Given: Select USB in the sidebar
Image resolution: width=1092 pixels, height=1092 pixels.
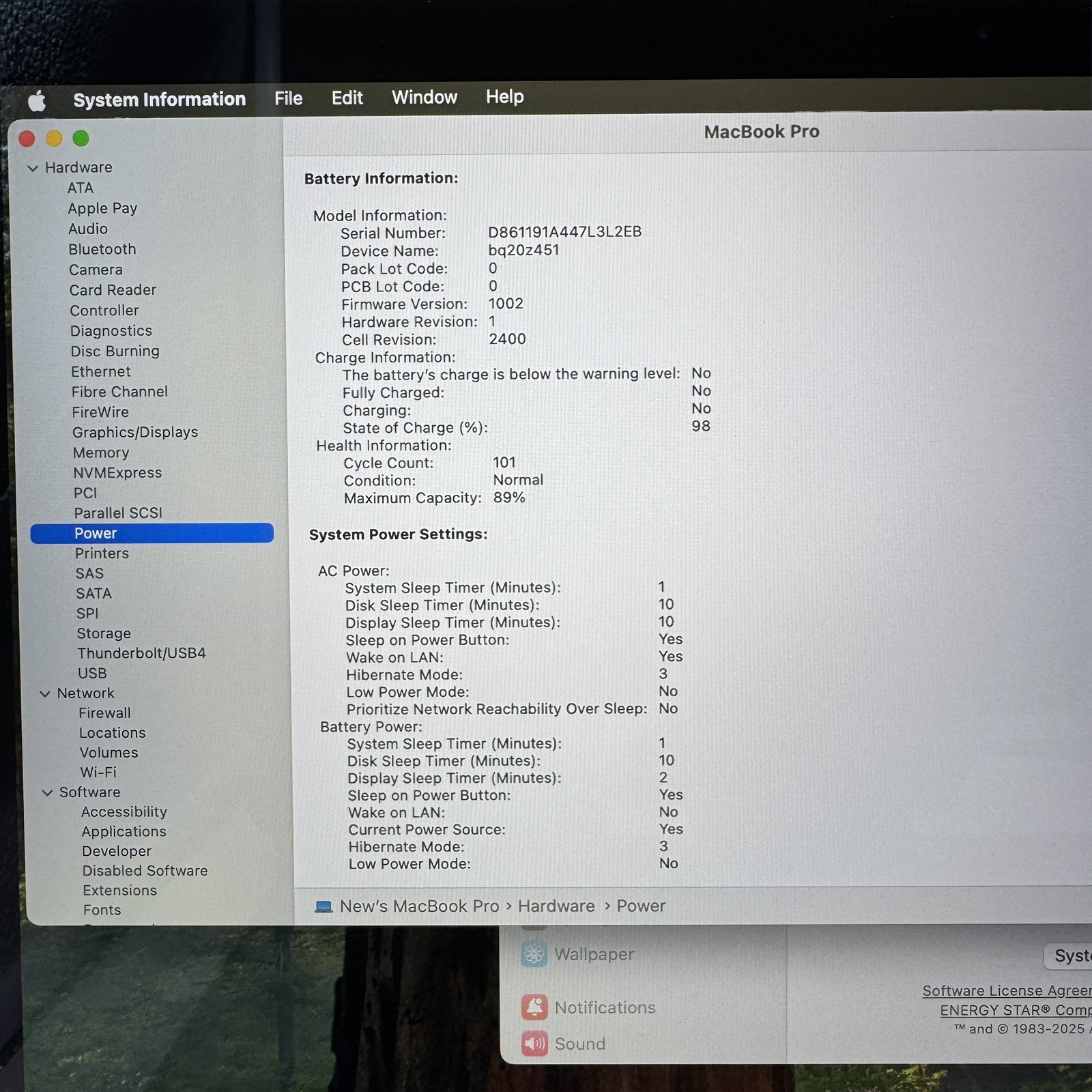Looking at the screenshot, I should (92, 673).
